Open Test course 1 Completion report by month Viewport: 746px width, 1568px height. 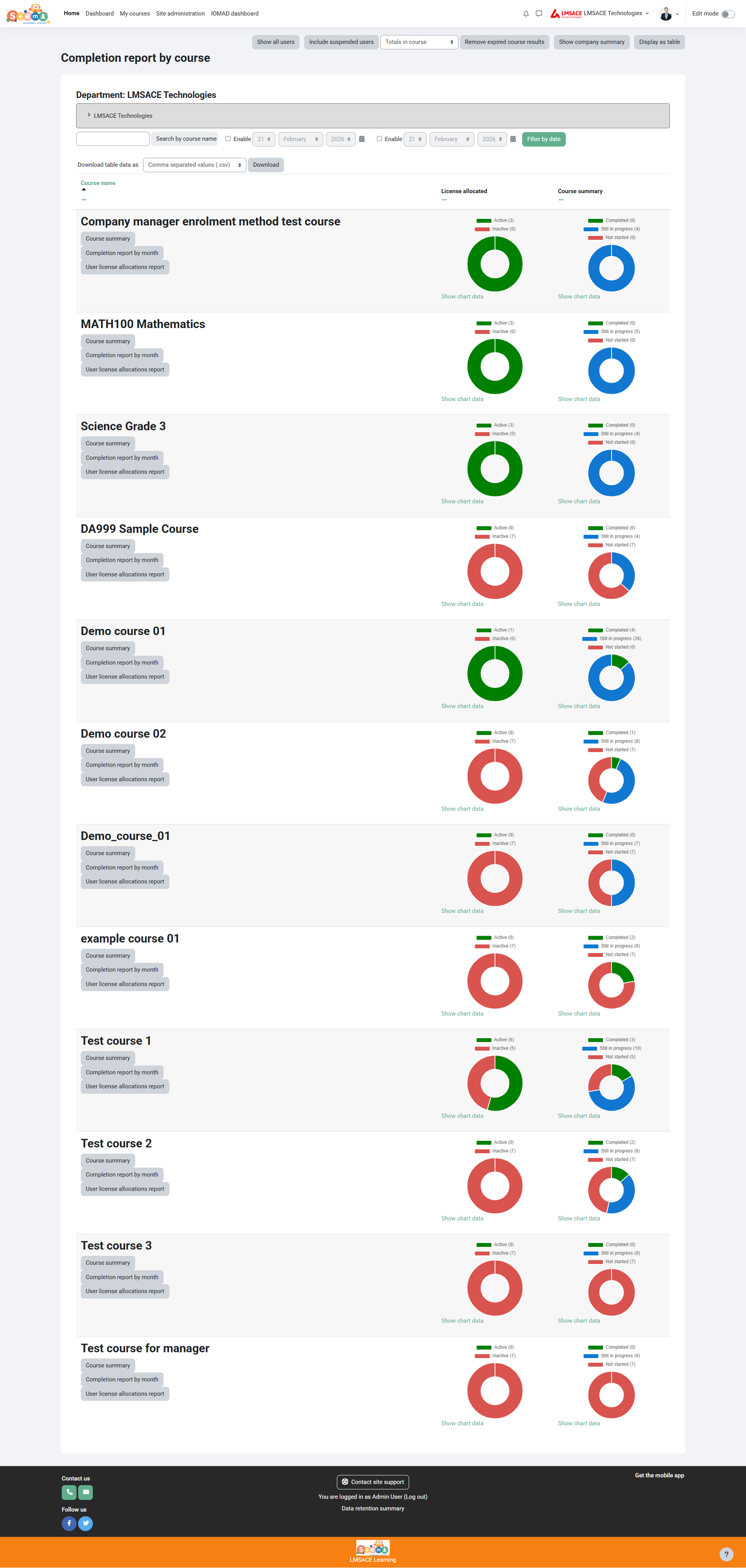click(122, 1072)
